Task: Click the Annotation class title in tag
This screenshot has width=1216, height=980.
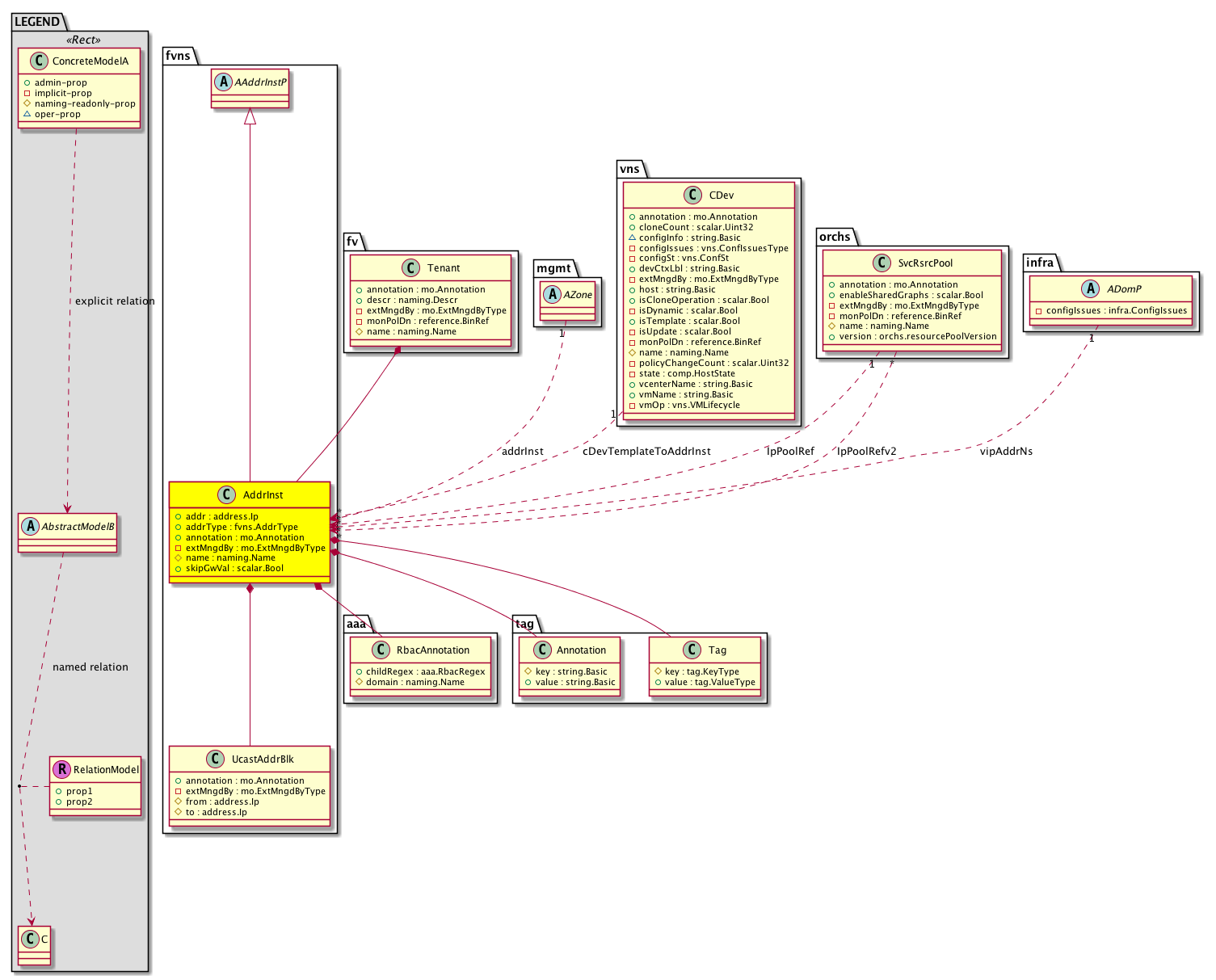Action: (581, 650)
